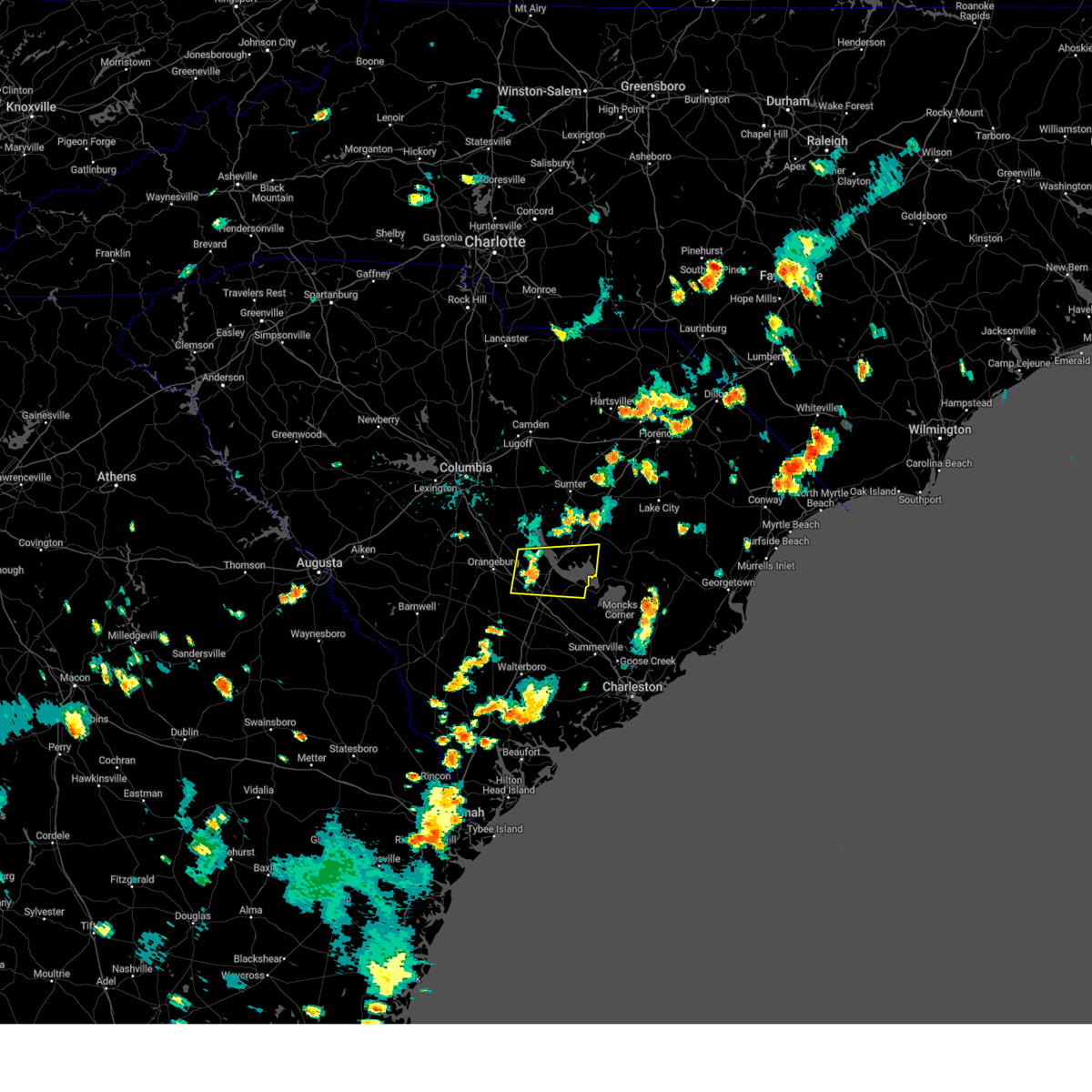
Task: Click the Laurinburg label
Action: [703, 329]
